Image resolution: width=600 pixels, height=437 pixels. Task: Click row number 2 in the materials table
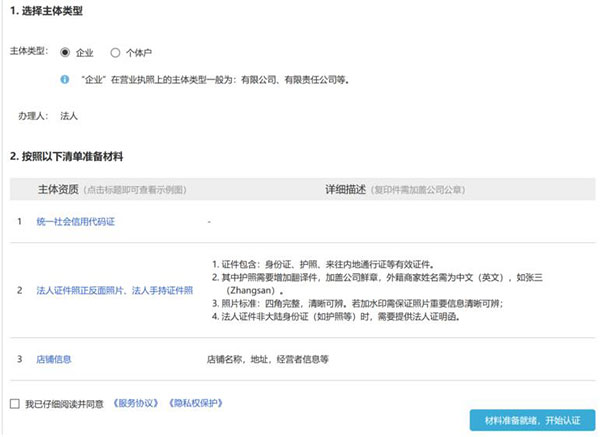click(19, 290)
